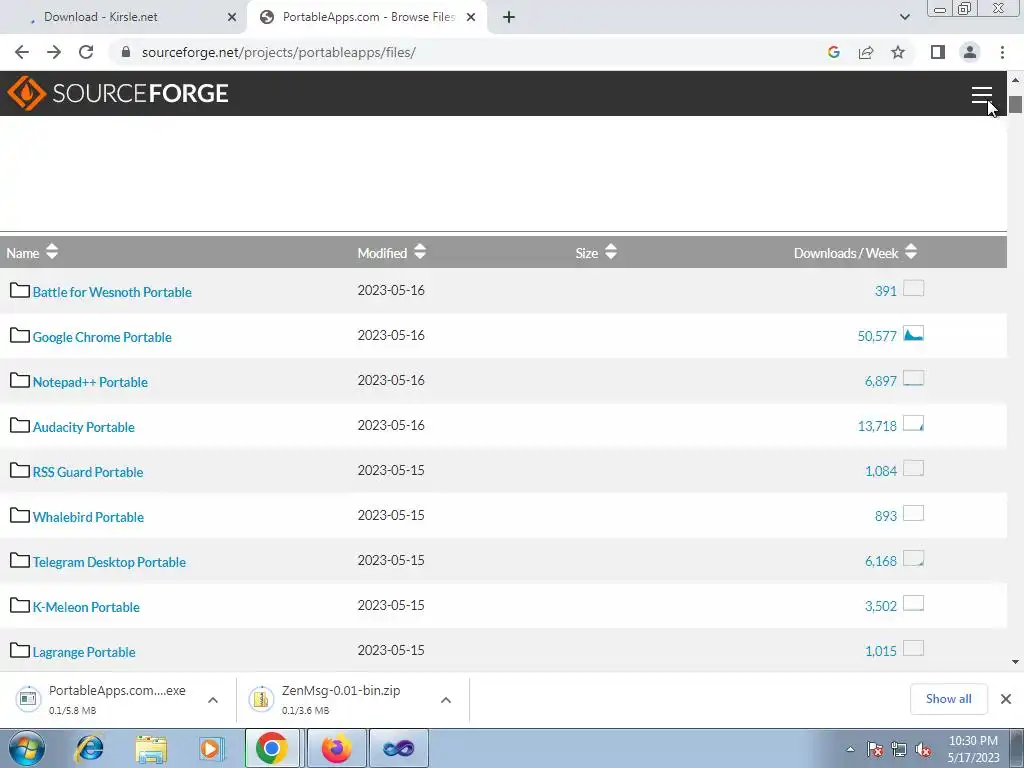
Task: Sort files by Name column
Action: click(x=32, y=253)
